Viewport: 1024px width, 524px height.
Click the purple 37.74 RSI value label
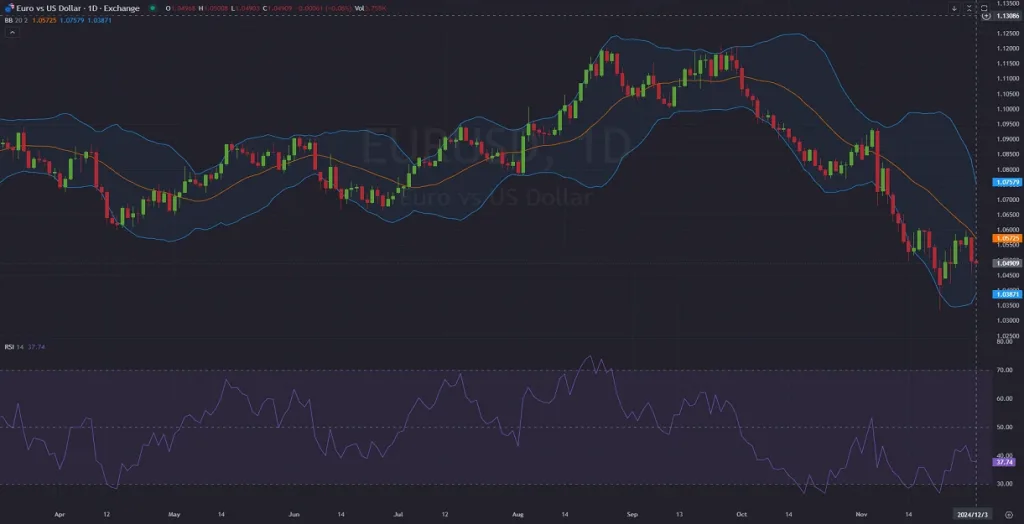point(1002,462)
